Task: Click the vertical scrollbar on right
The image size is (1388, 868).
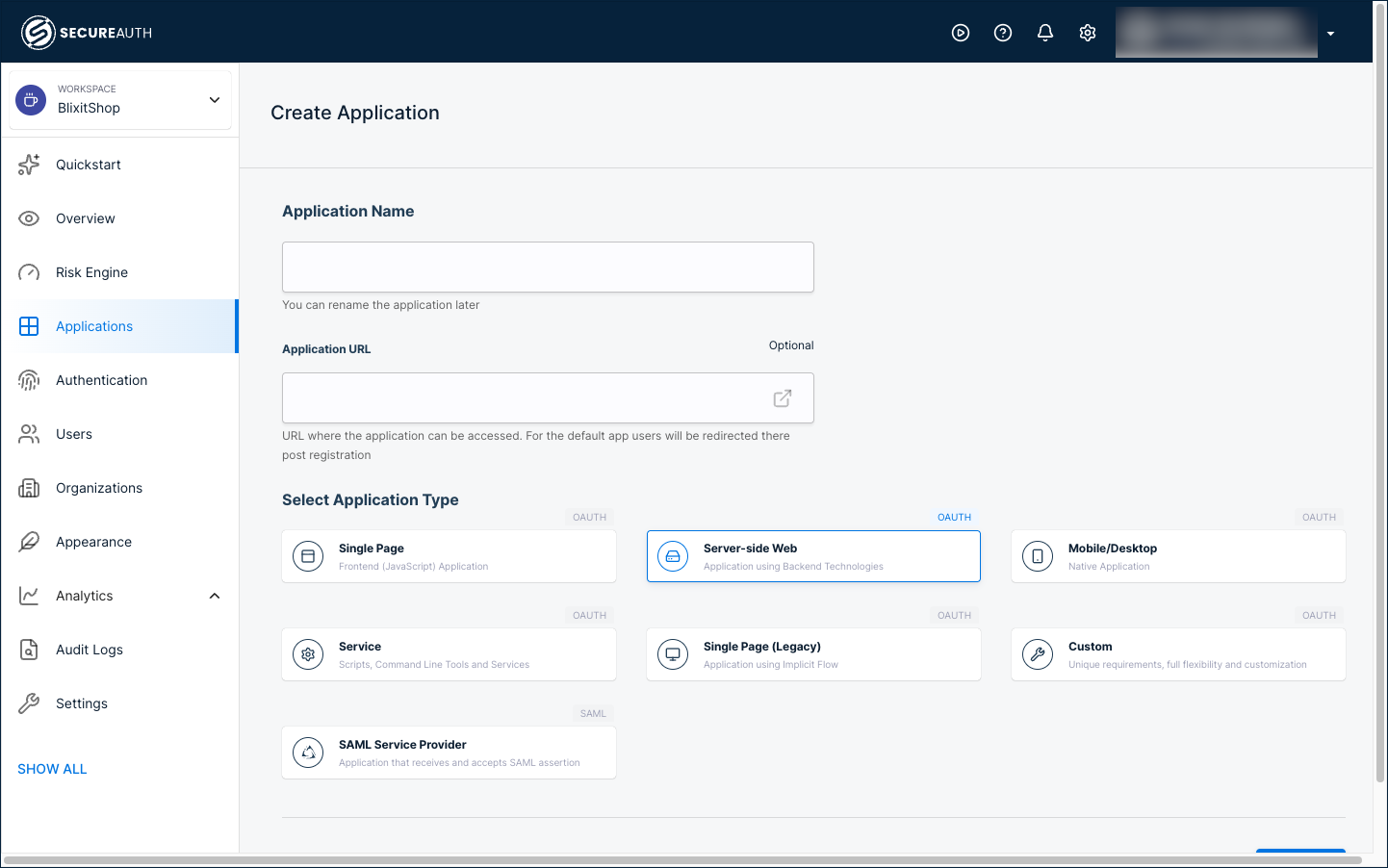Action: 1380,393
